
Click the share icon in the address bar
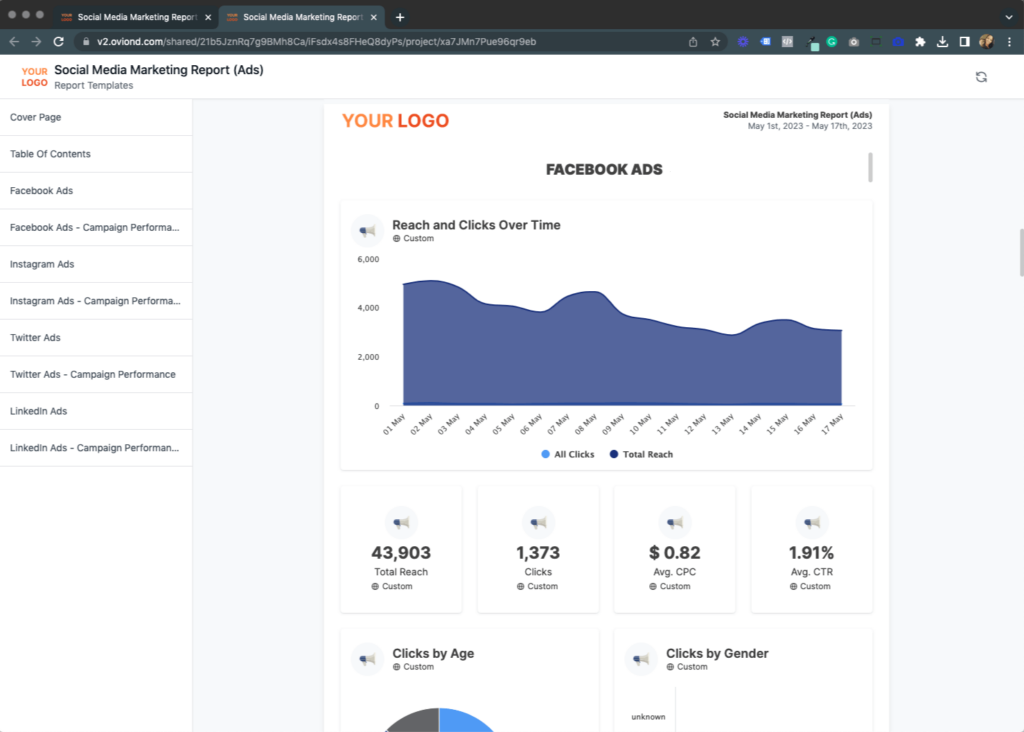tap(693, 42)
